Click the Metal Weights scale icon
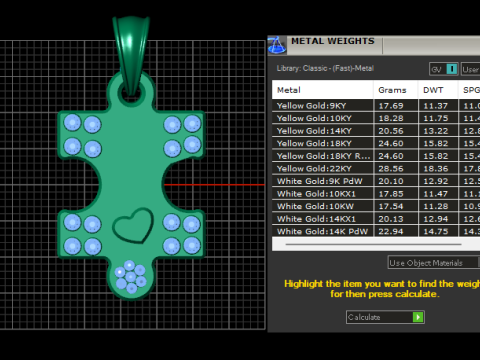This screenshot has height=360, width=480. (277, 45)
